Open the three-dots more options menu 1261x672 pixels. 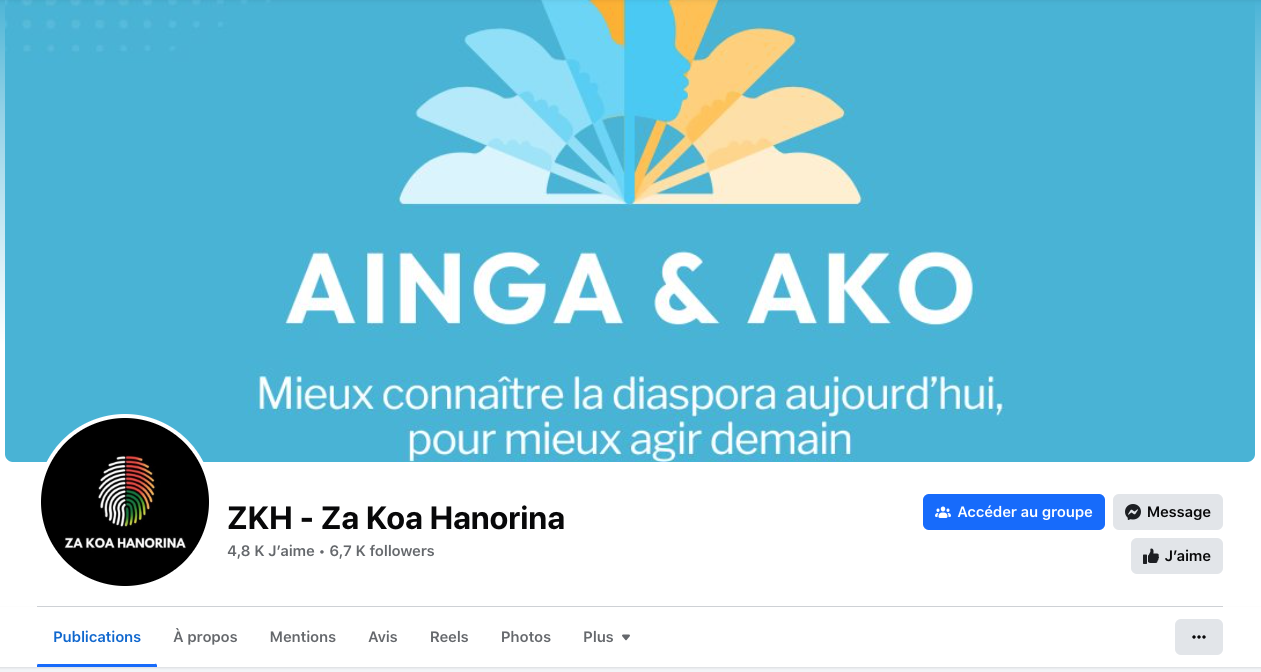tap(1199, 637)
